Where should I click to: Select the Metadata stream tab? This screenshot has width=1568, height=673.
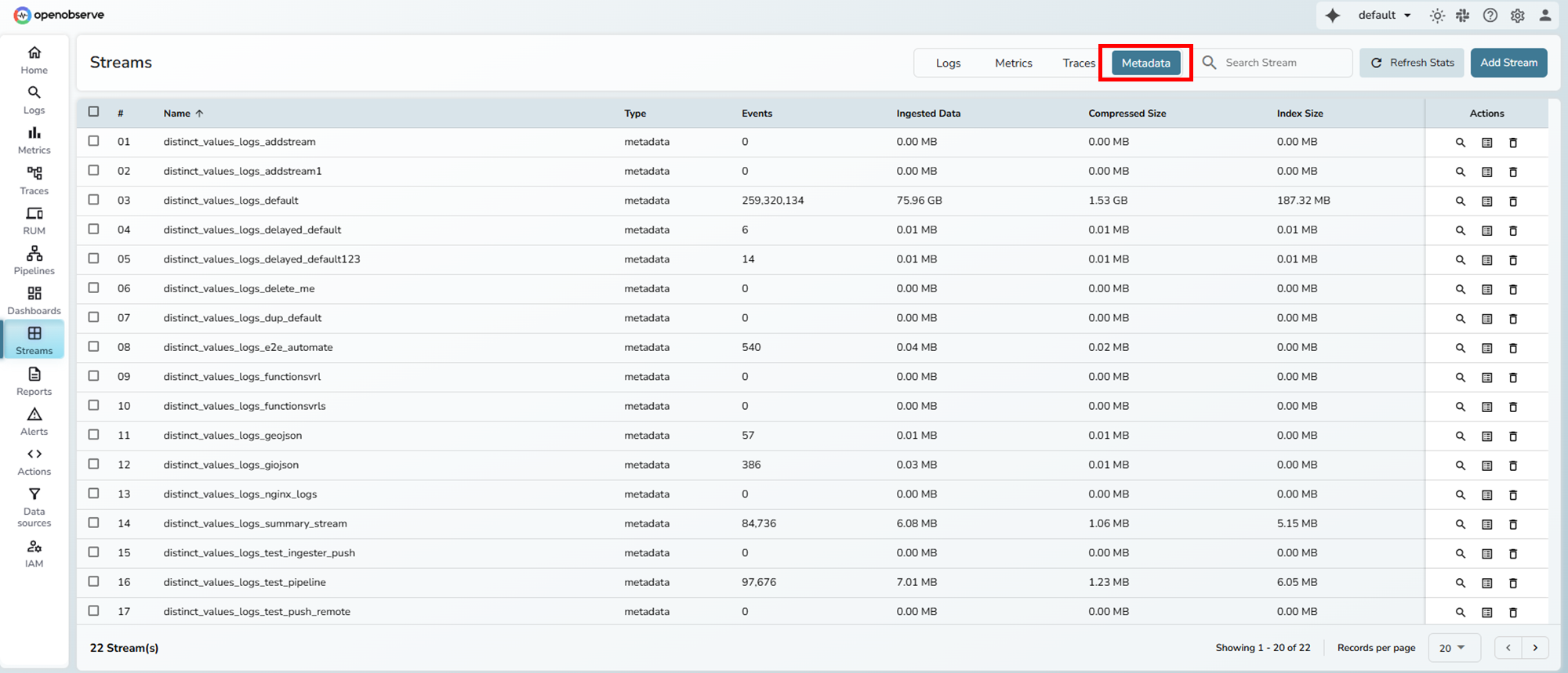coord(1146,63)
